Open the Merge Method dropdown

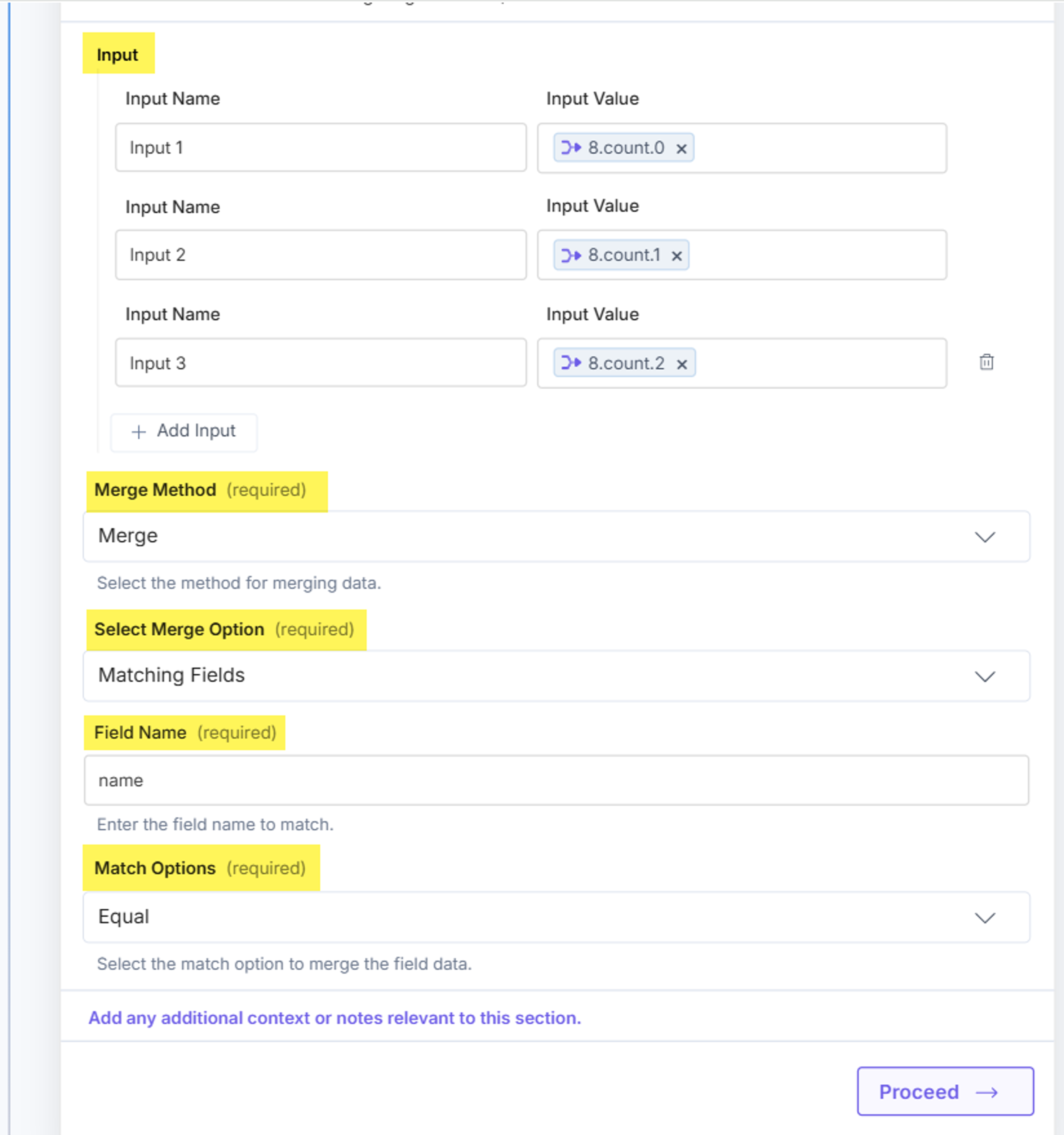click(557, 536)
